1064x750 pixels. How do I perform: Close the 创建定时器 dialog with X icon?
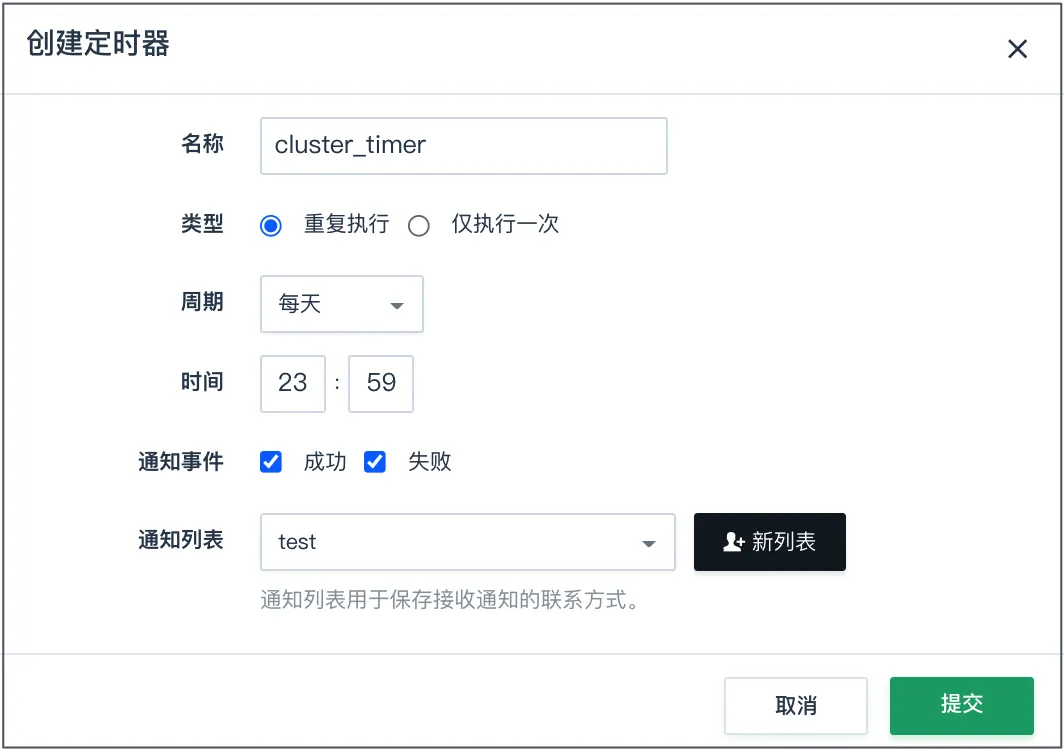(x=1017, y=49)
